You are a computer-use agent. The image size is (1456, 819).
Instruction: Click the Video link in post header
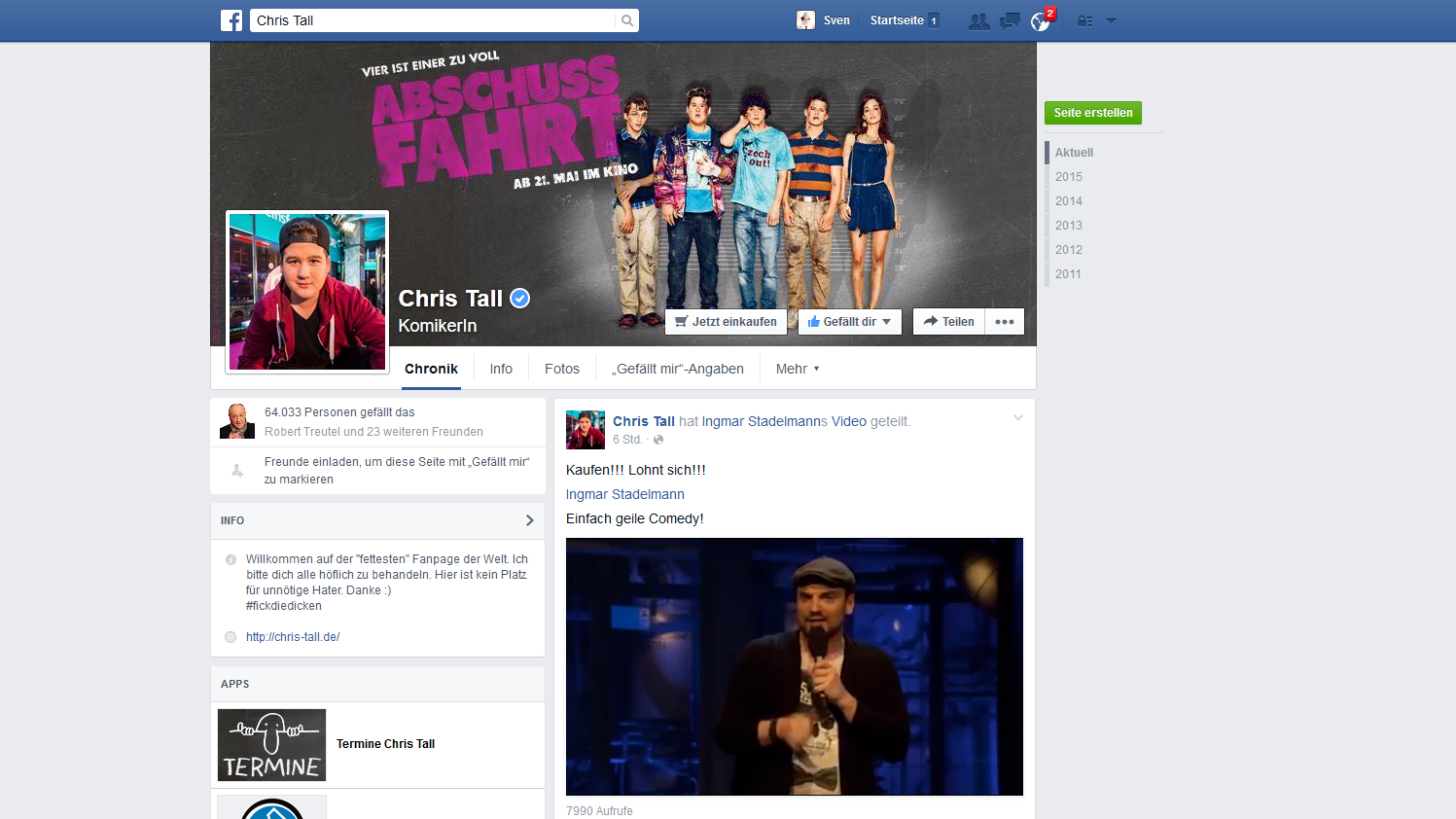[x=849, y=421]
